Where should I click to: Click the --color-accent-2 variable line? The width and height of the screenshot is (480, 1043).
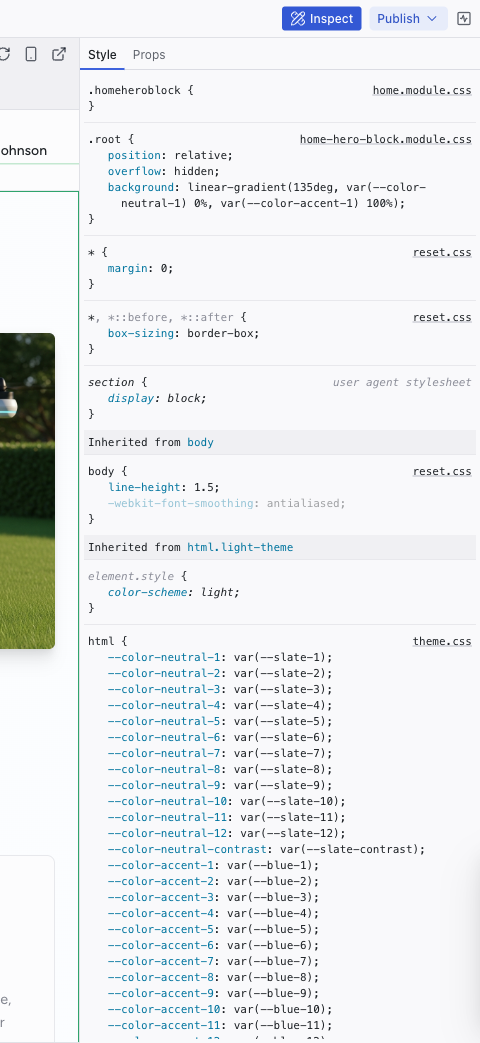coord(213,881)
